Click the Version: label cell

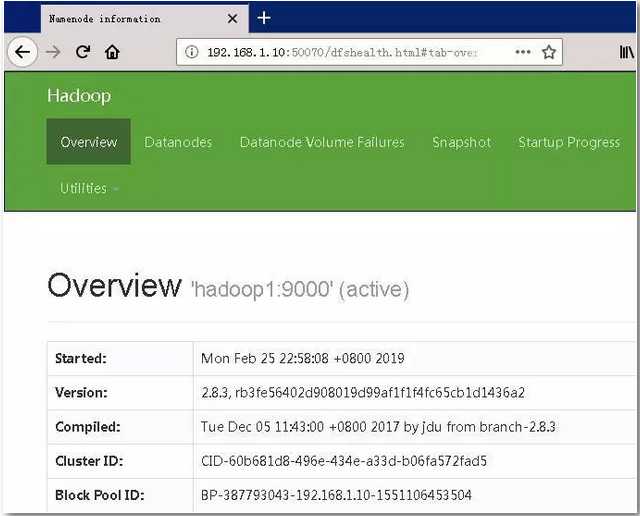pyautogui.click(x=120, y=393)
